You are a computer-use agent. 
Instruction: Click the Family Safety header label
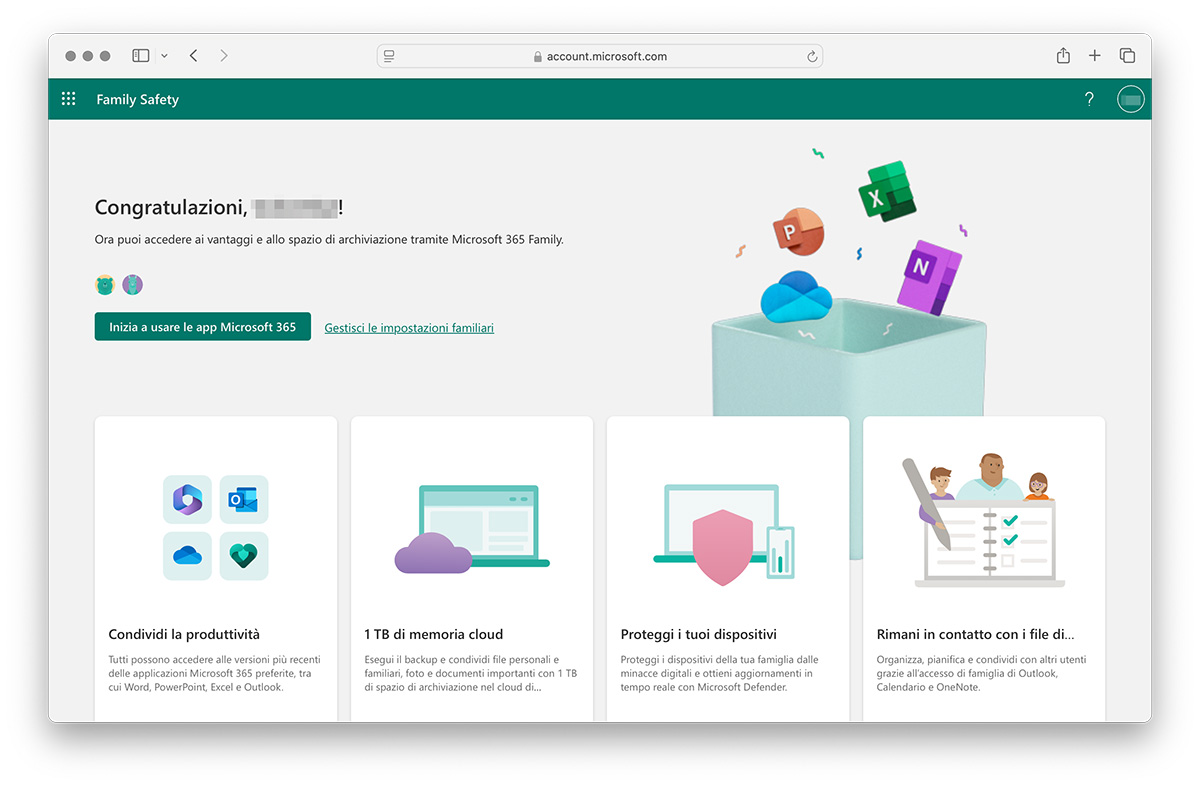coord(137,99)
